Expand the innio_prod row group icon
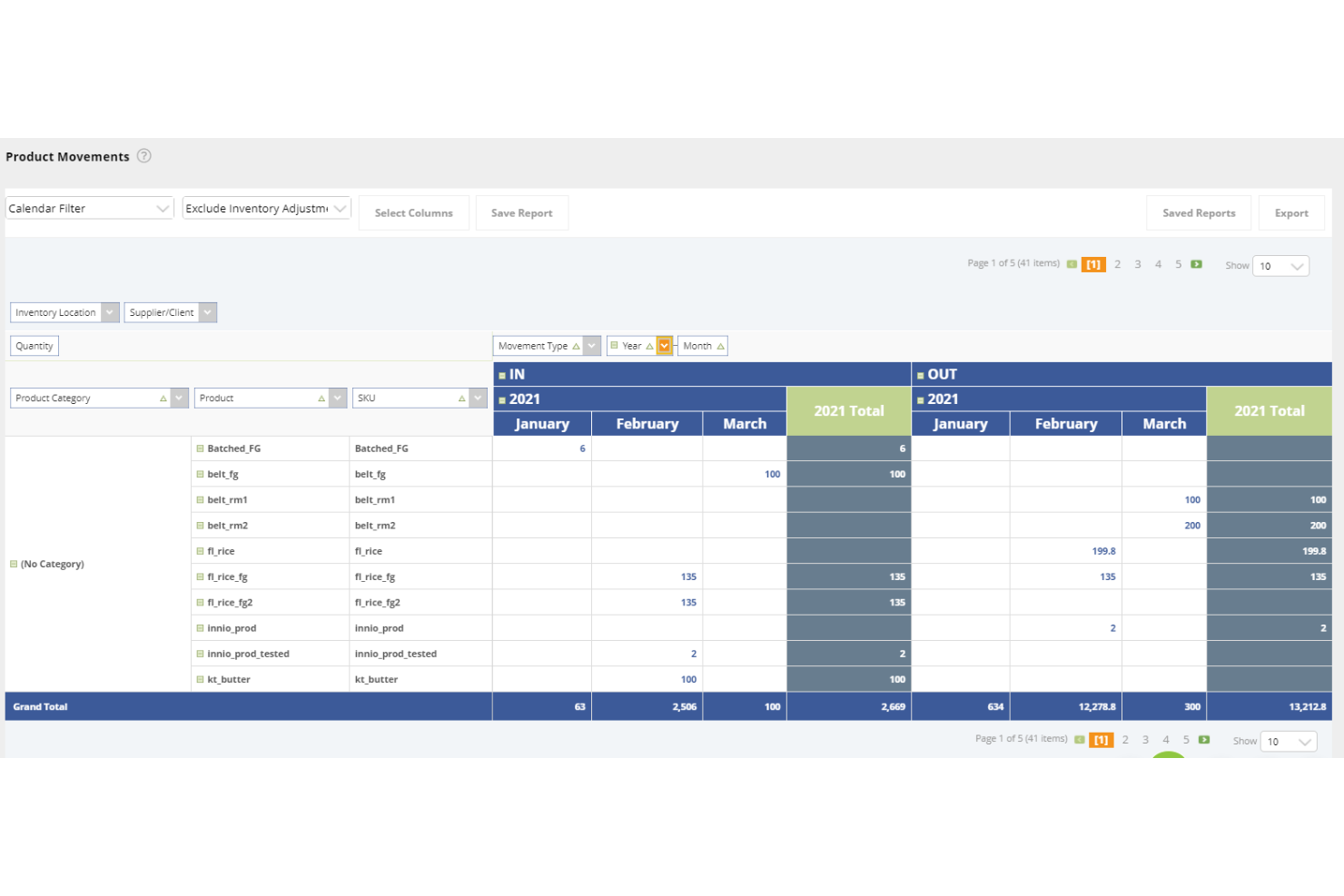The image size is (1344, 896). (198, 627)
